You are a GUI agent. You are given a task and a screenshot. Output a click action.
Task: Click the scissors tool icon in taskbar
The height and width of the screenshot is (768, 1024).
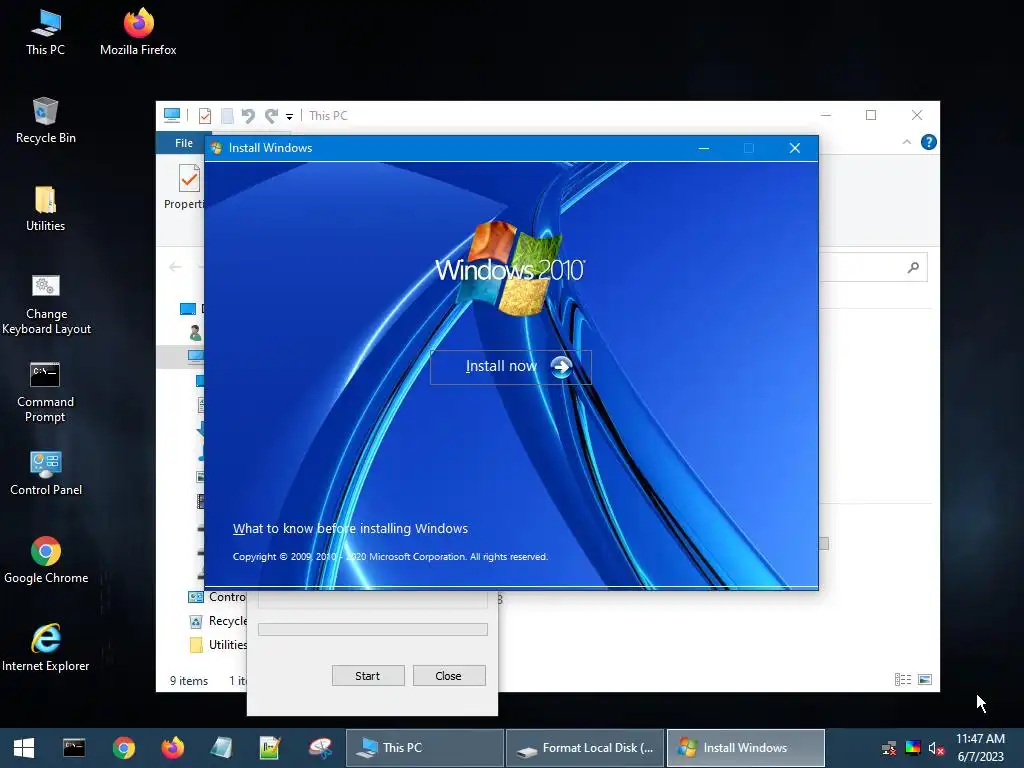pyautogui.click(x=320, y=748)
